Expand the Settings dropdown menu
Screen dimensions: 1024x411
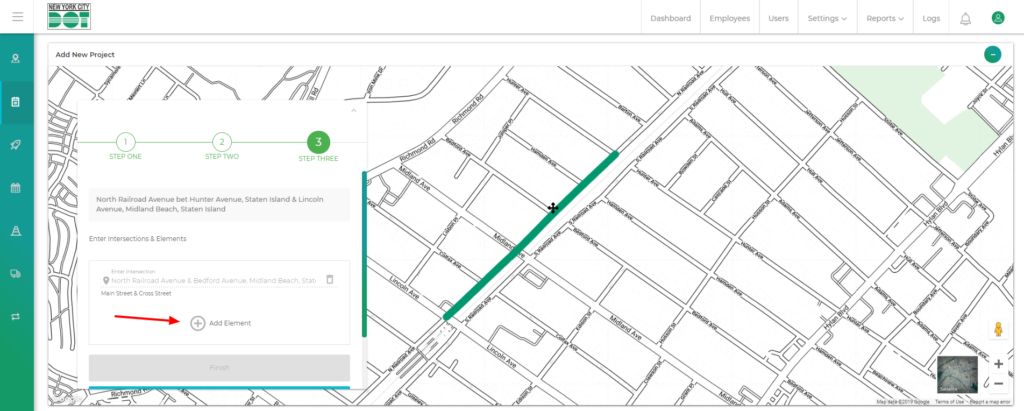click(827, 18)
